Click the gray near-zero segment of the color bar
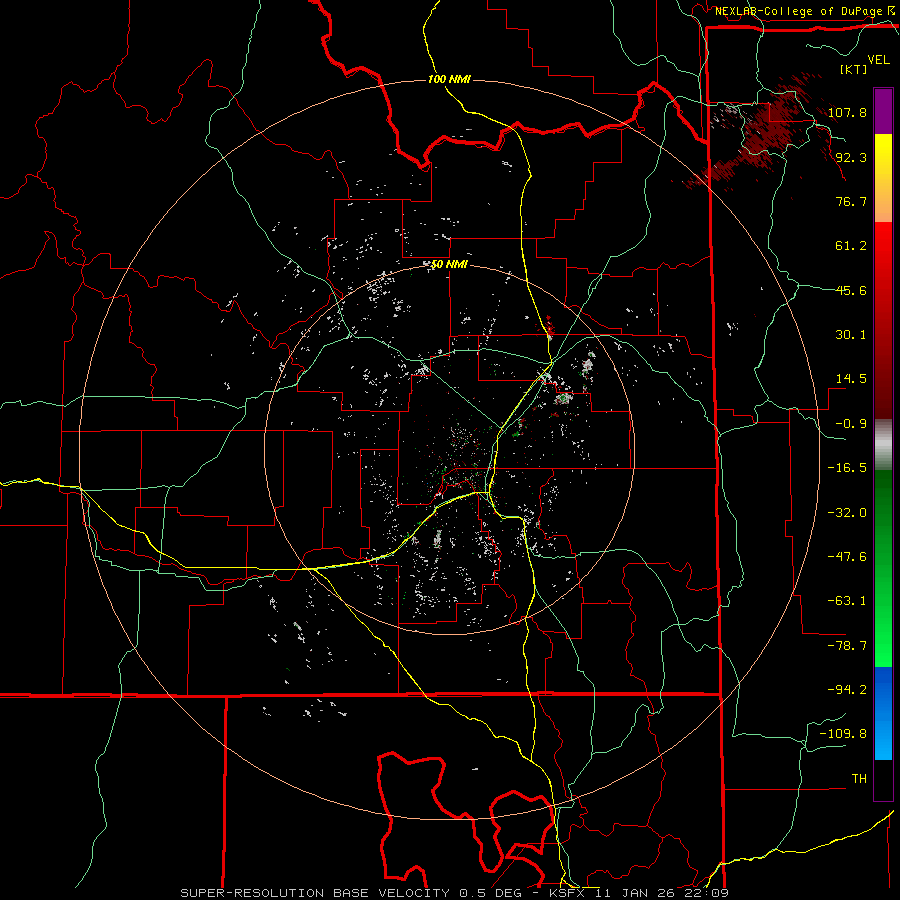Image resolution: width=900 pixels, height=900 pixels. pos(883,445)
